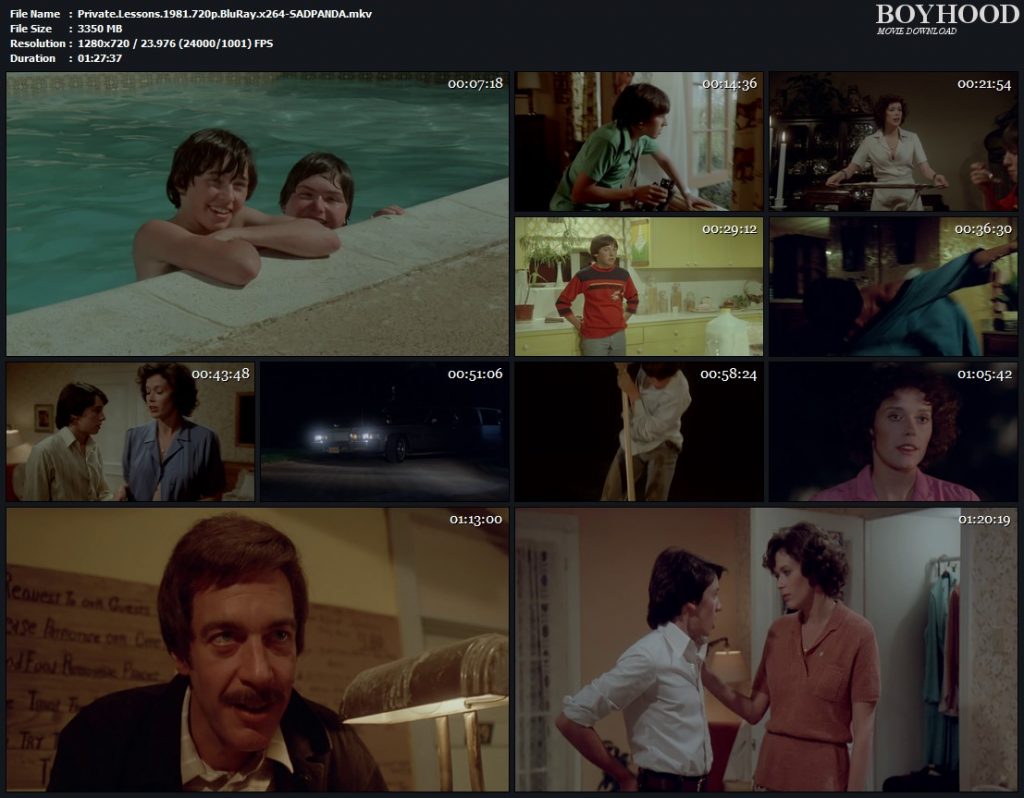The width and height of the screenshot is (1024, 798).
Task: Select the digging scene thumbnail at 00:58:24
Action: 640,430
